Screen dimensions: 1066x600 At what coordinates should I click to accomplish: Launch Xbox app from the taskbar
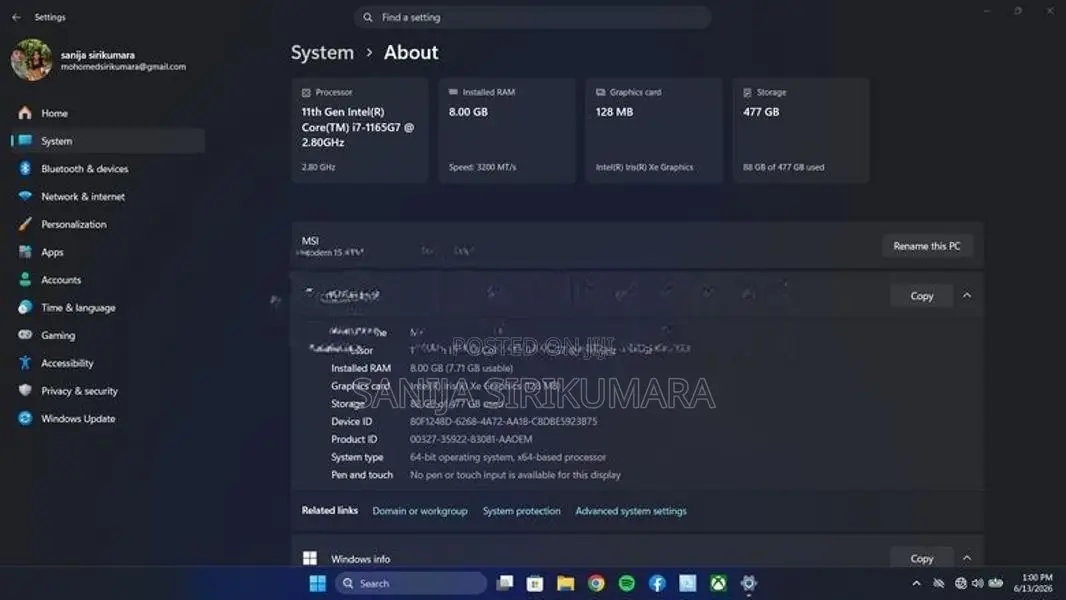coord(719,583)
